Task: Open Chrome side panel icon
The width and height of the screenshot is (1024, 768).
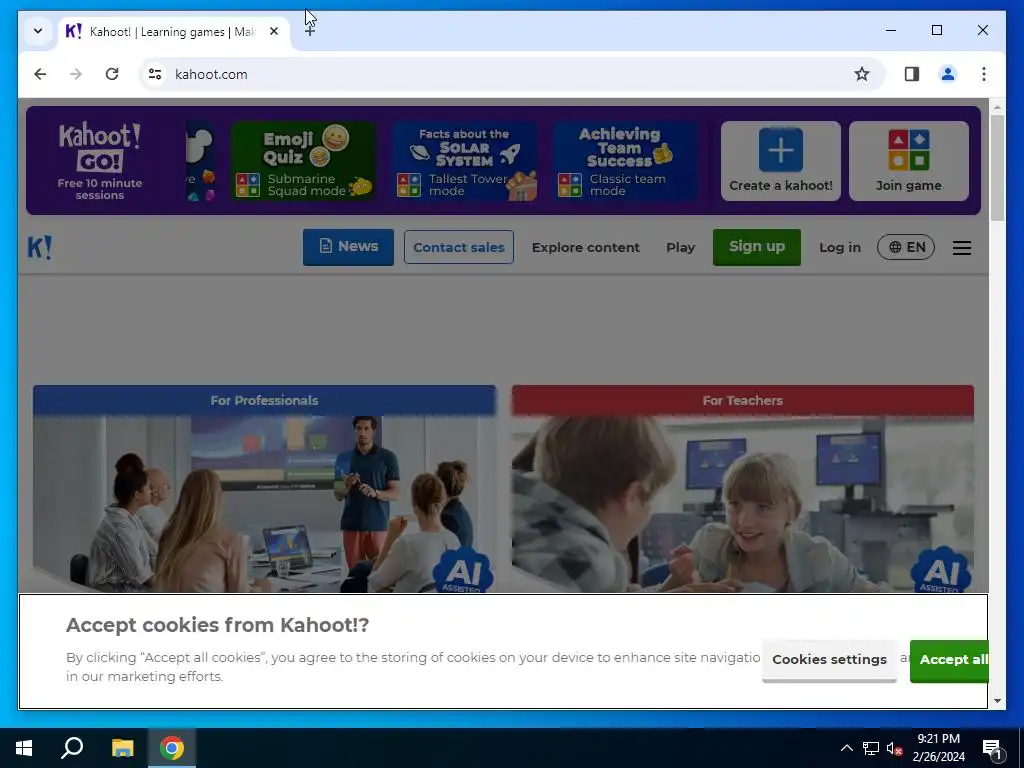Action: click(912, 74)
